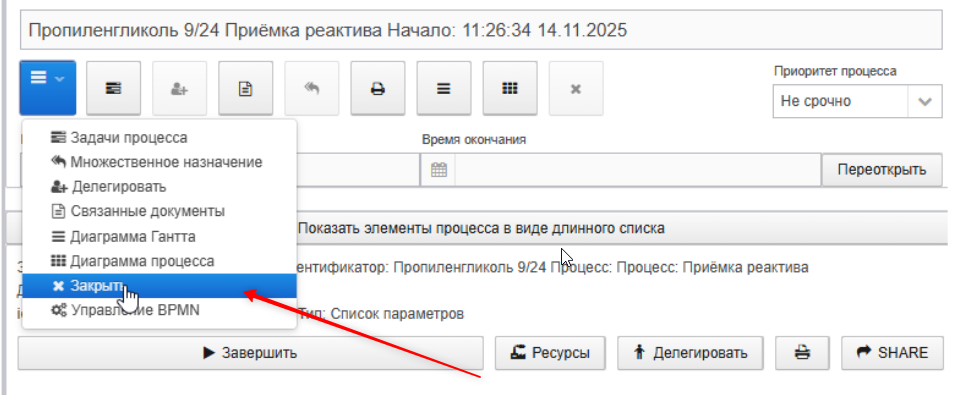Open linked documents toolbar icon
Screen dimensions: 955x395
point(245,88)
